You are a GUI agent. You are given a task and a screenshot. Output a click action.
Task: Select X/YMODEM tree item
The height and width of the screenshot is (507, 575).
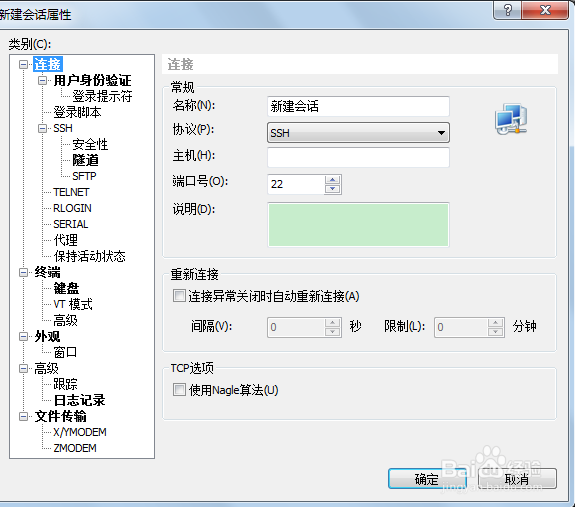(x=80, y=432)
